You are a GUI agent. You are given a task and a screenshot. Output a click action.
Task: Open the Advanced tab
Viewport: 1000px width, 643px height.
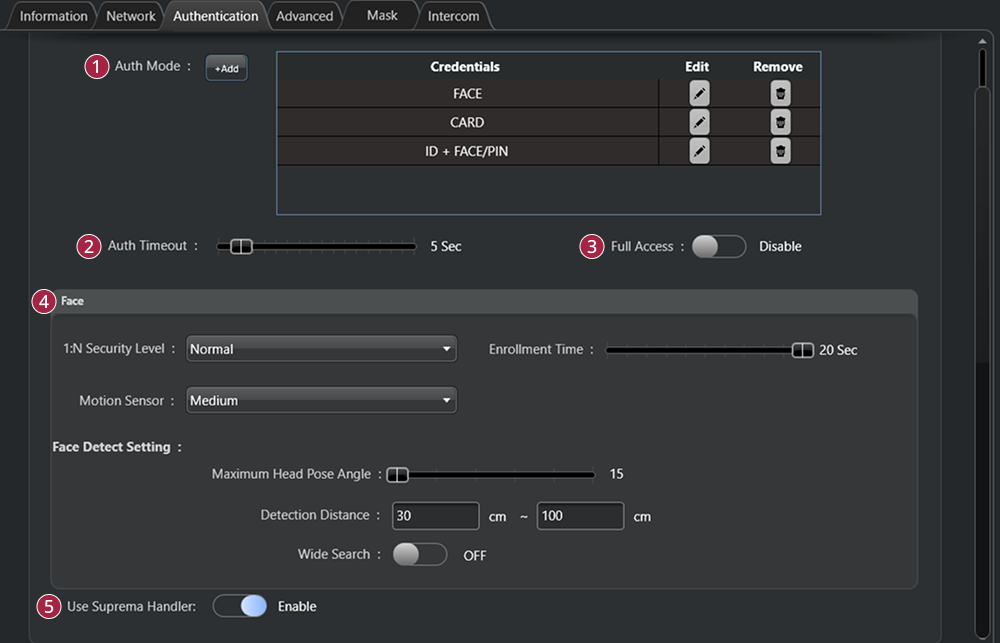point(304,16)
